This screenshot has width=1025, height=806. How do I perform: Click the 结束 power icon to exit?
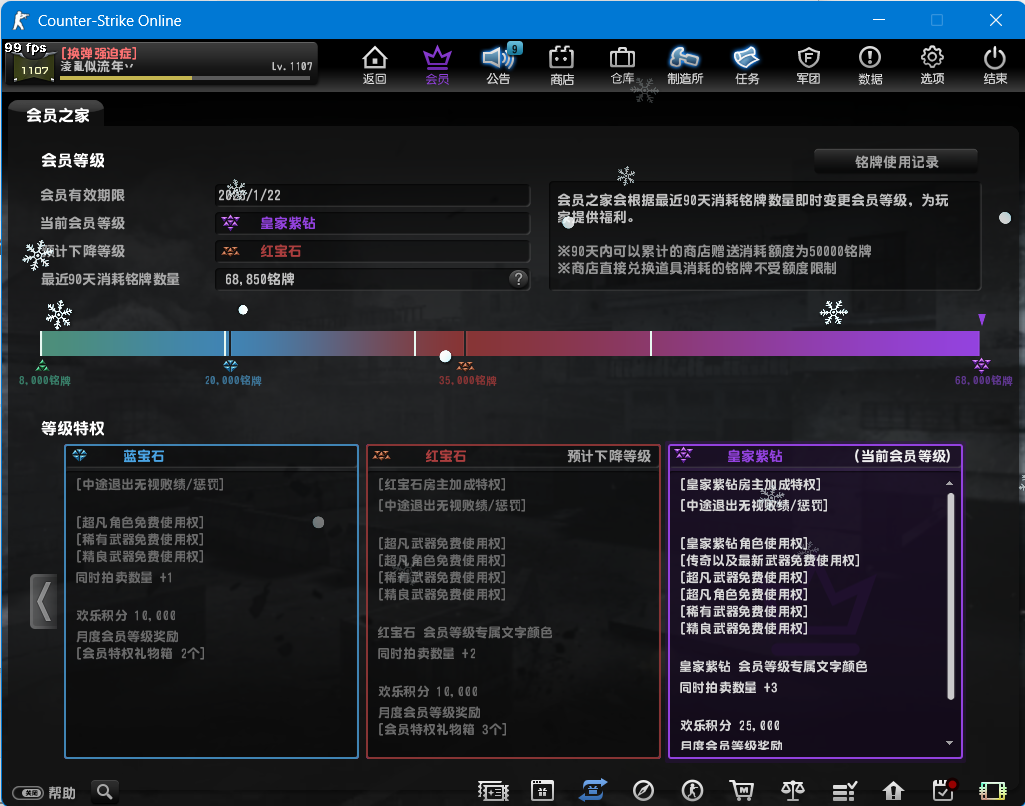tap(994, 64)
